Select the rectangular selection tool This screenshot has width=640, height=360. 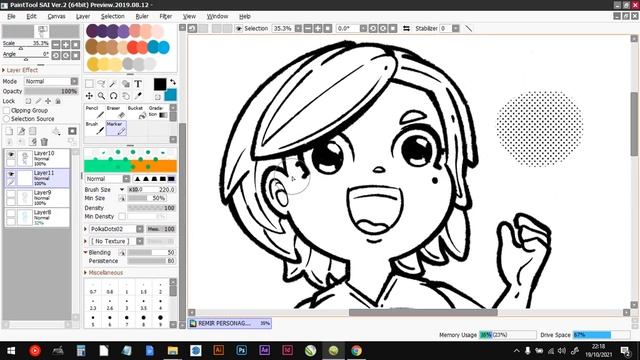[x=89, y=84]
